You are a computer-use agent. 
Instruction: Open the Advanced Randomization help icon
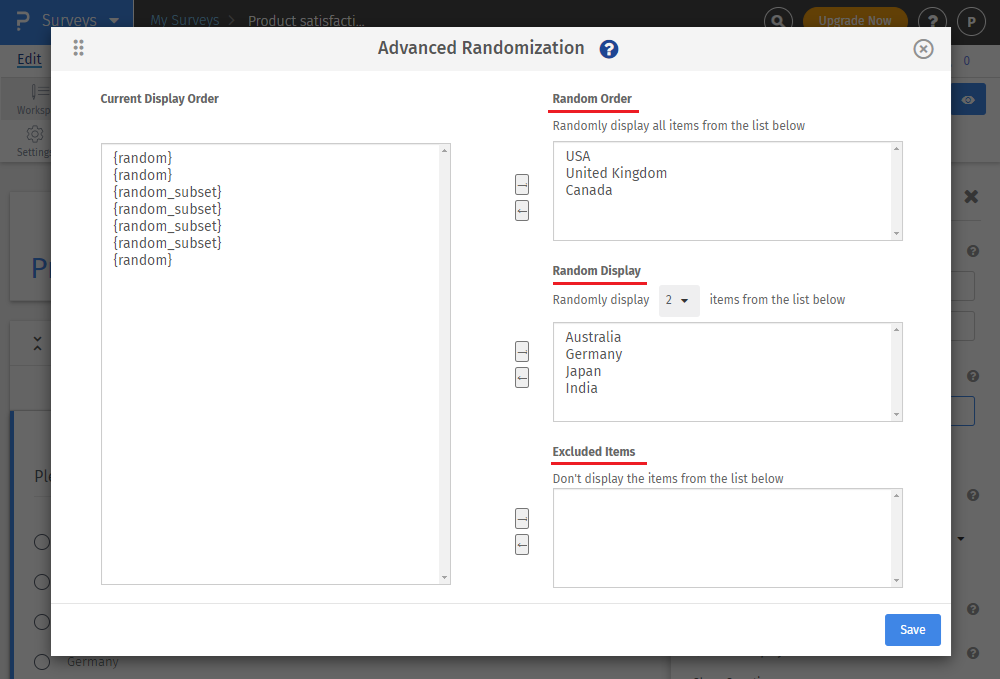[x=609, y=48]
